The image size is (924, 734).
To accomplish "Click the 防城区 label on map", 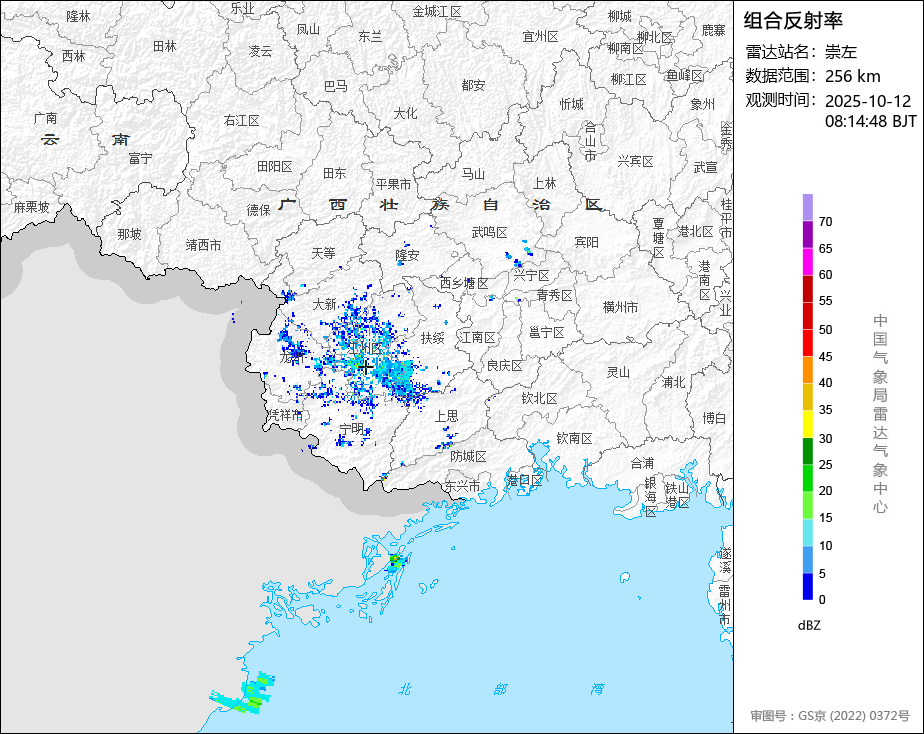I will coord(468,456).
